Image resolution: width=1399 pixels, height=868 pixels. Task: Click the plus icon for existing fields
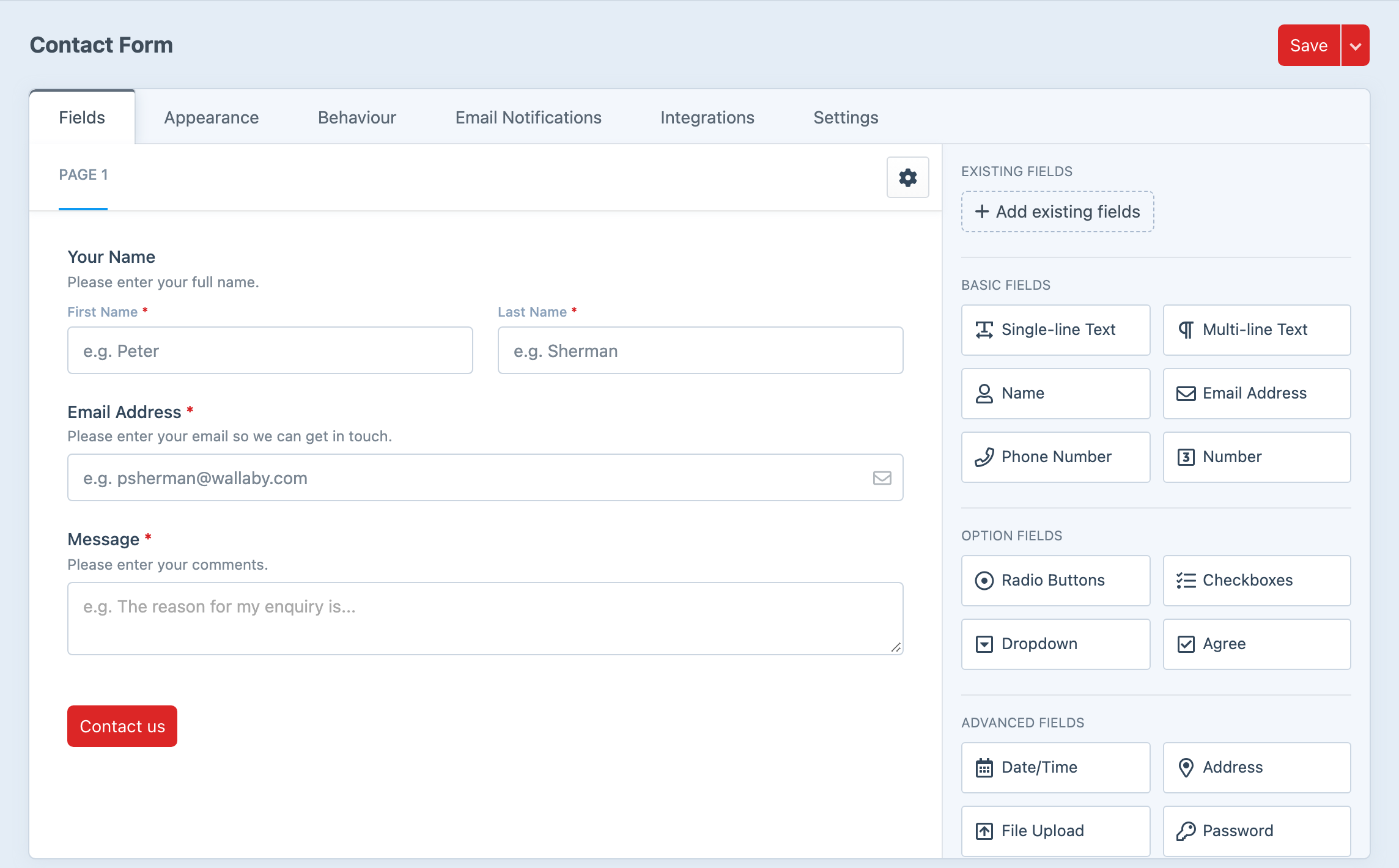[981, 211]
